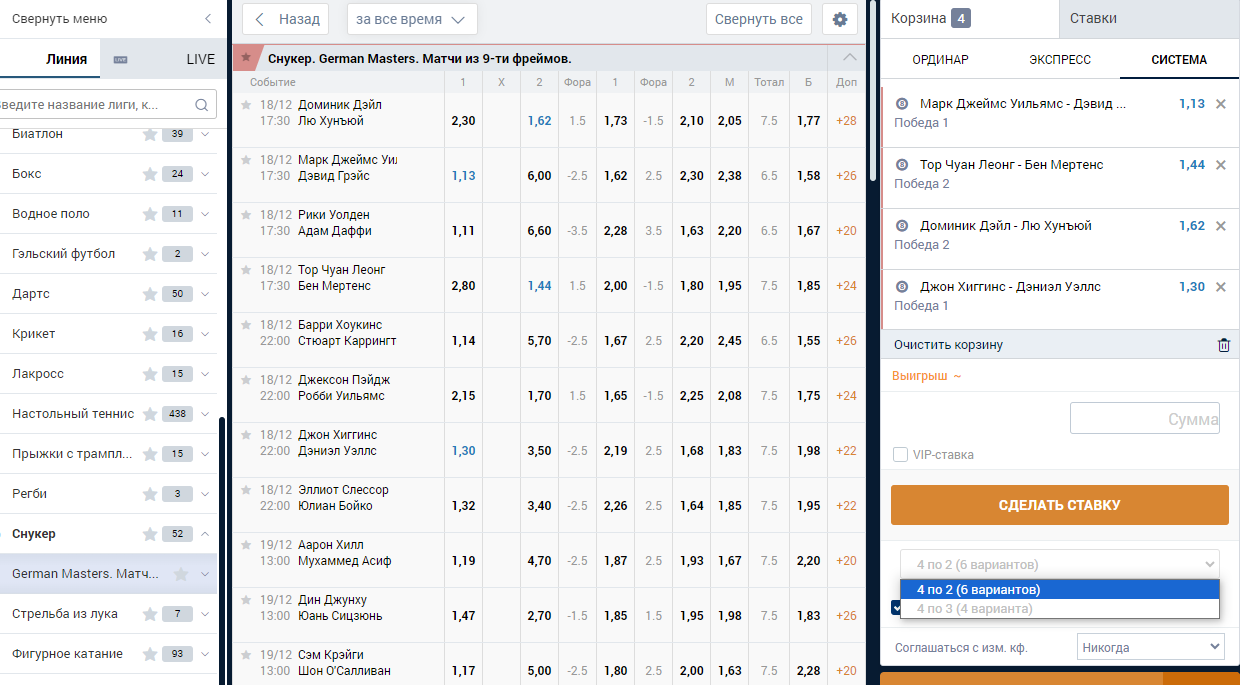Click odds 2,30 for Доминик Дэйл win
The image size is (1240, 685).
click(463, 121)
